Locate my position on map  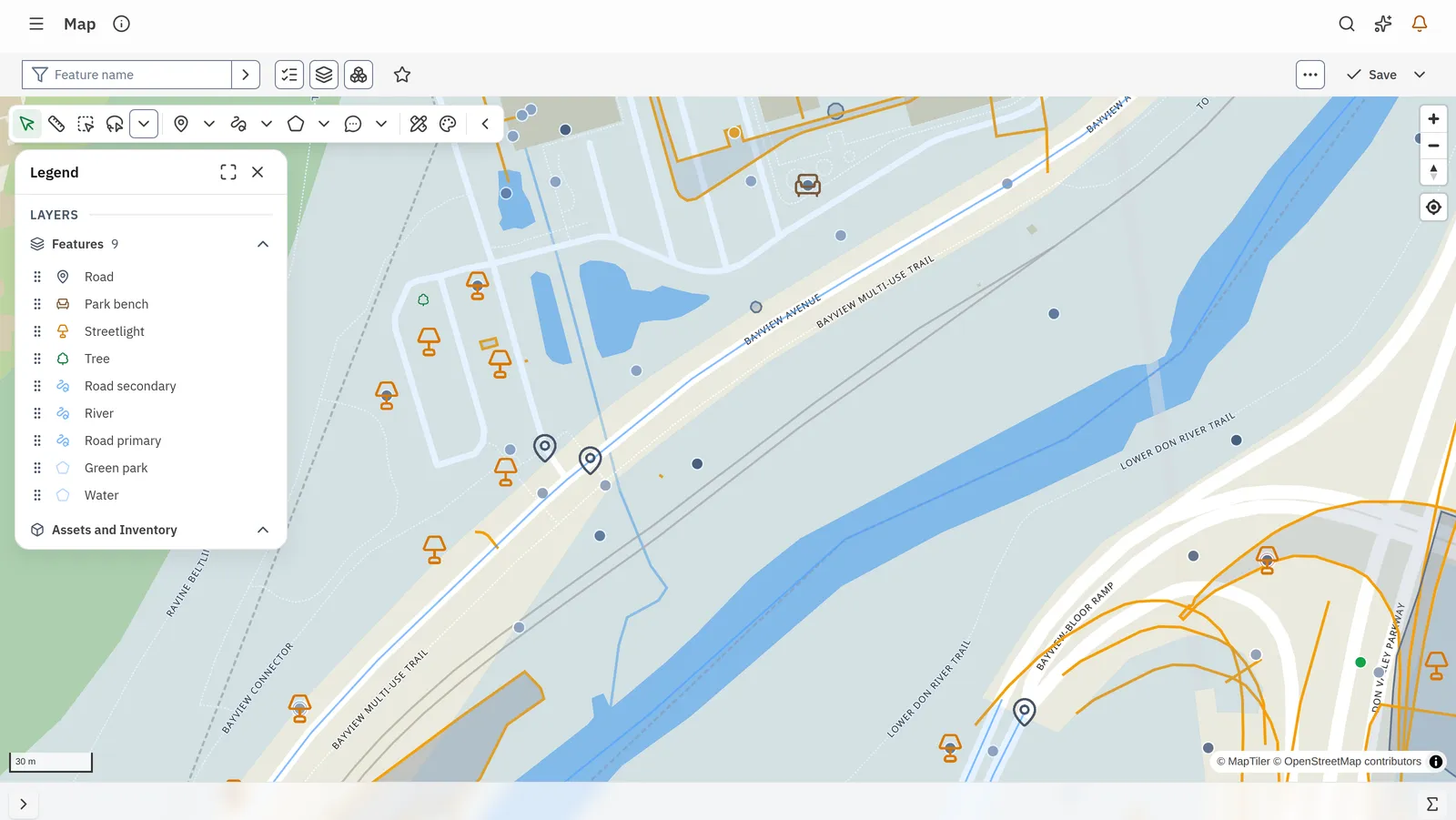coord(1433,208)
